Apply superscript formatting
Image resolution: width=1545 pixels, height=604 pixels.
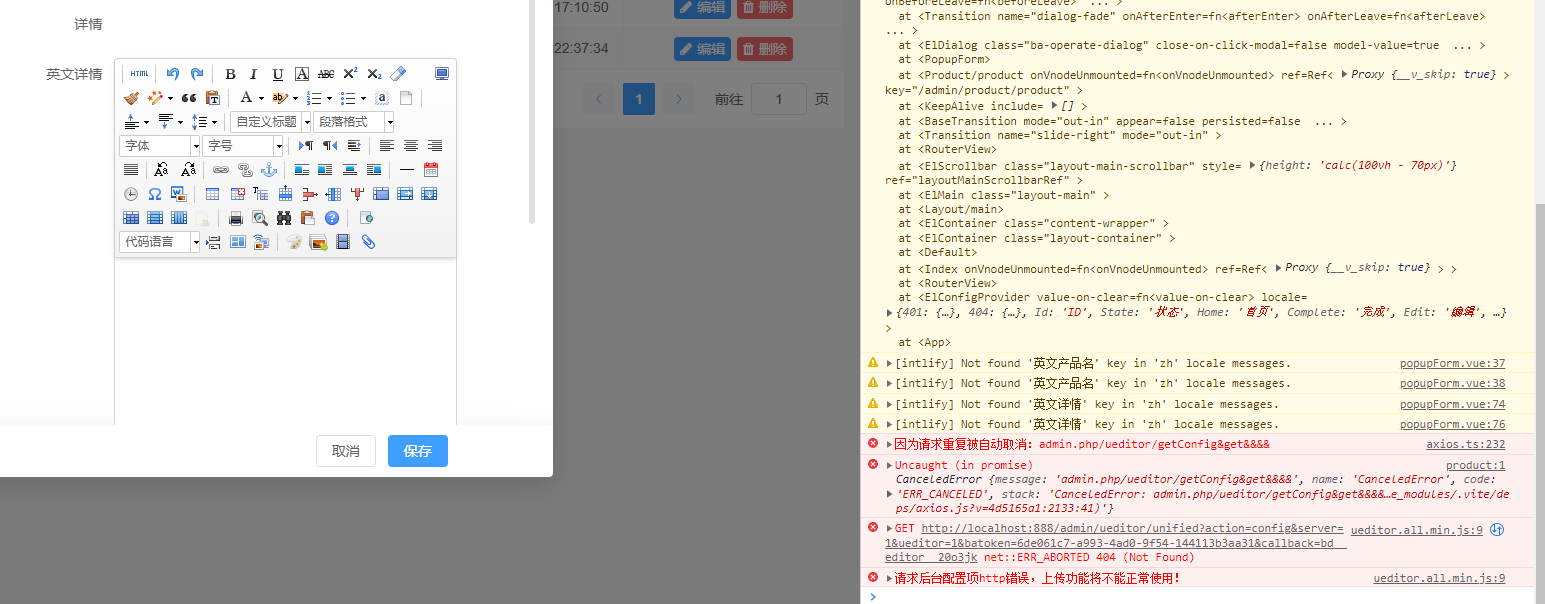pyautogui.click(x=350, y=74)
